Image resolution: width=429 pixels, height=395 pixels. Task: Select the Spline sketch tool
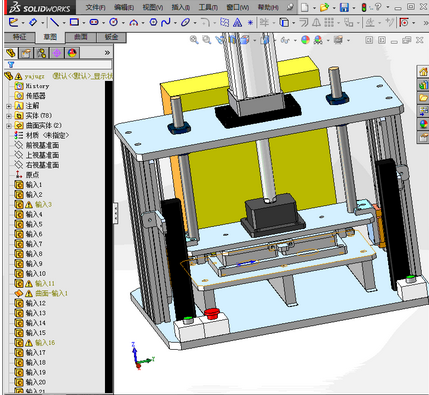click(x=165, y=22)
